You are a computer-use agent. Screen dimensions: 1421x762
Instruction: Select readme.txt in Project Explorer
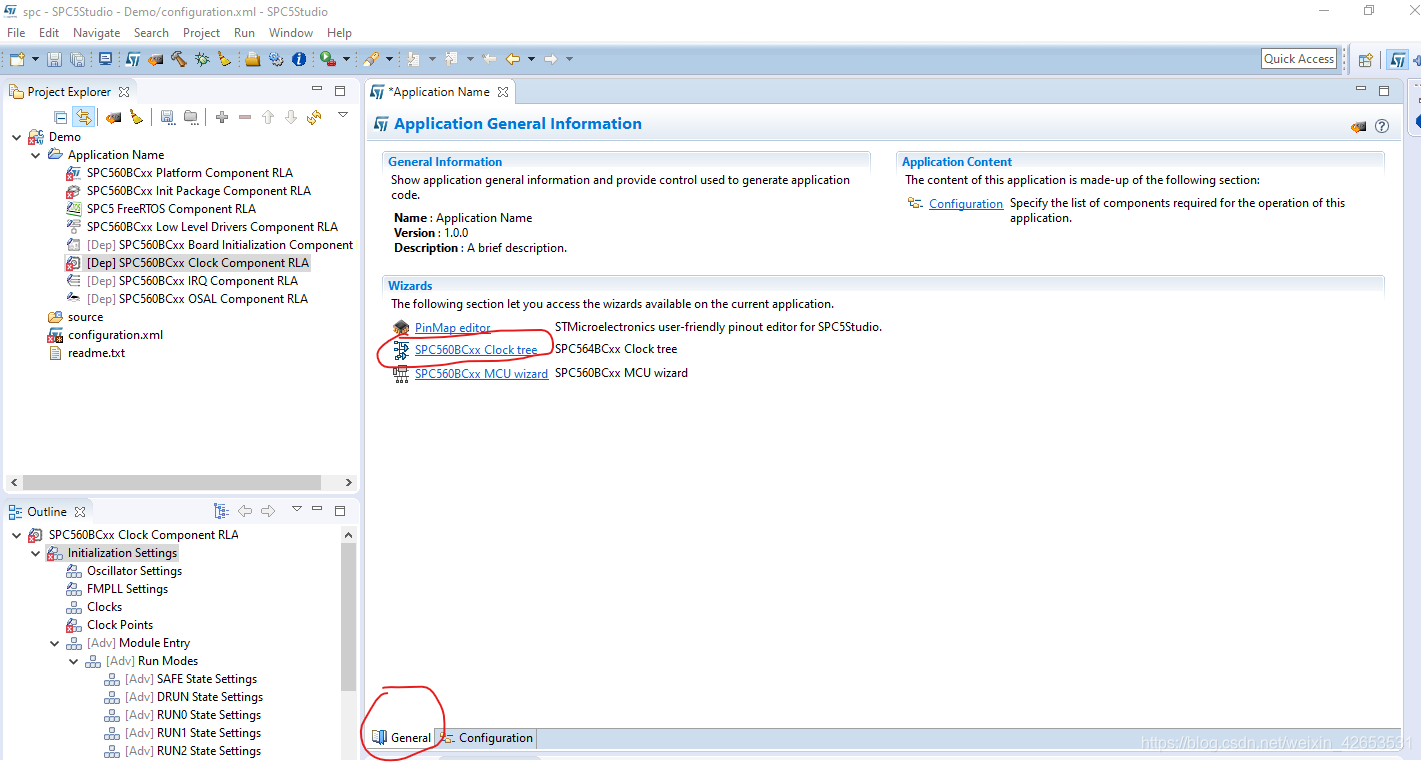point(96,353)
